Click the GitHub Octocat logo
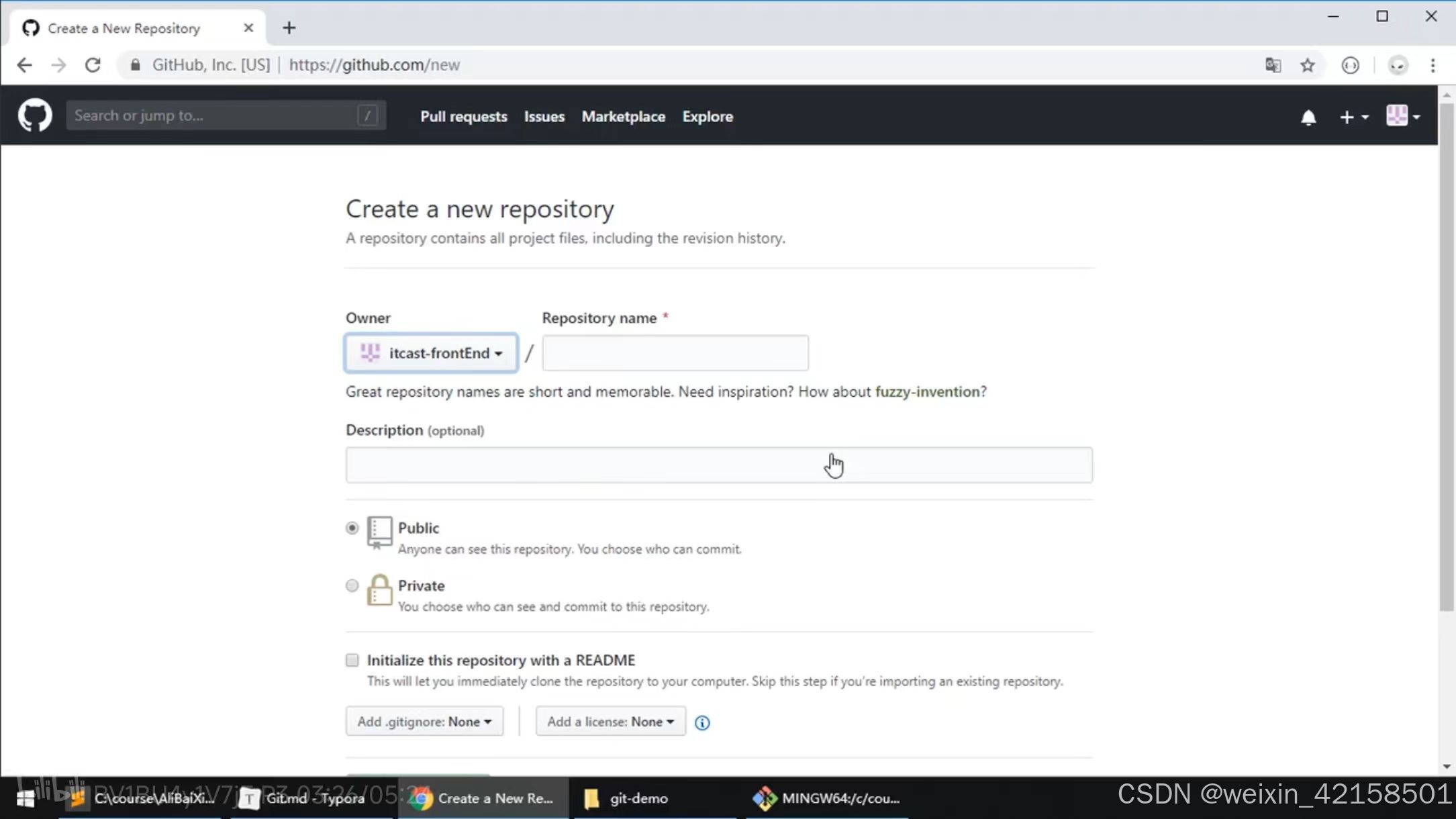This screenshot has width=1456, height=819. coord(35,115)
